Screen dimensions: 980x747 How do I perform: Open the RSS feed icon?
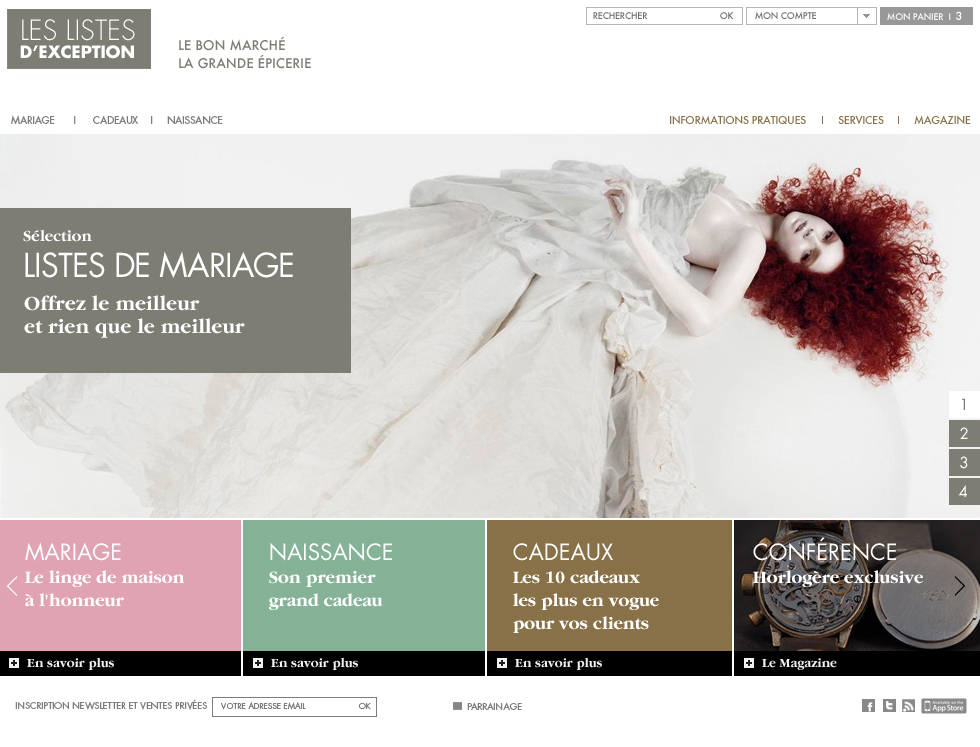909,706
